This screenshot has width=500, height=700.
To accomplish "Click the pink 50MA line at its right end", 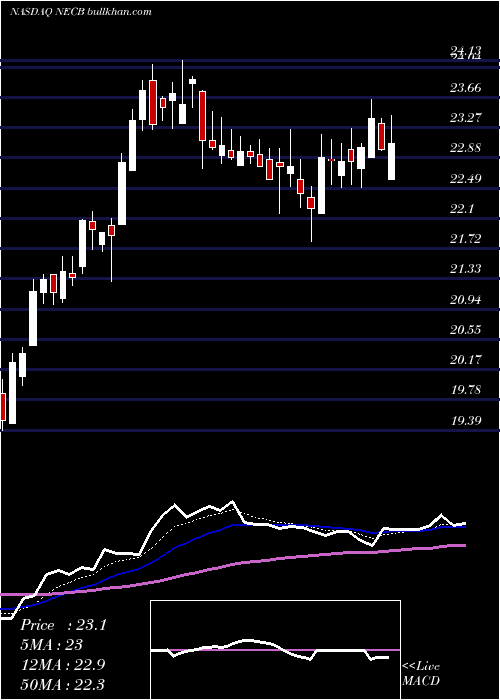I will (462, 546).
